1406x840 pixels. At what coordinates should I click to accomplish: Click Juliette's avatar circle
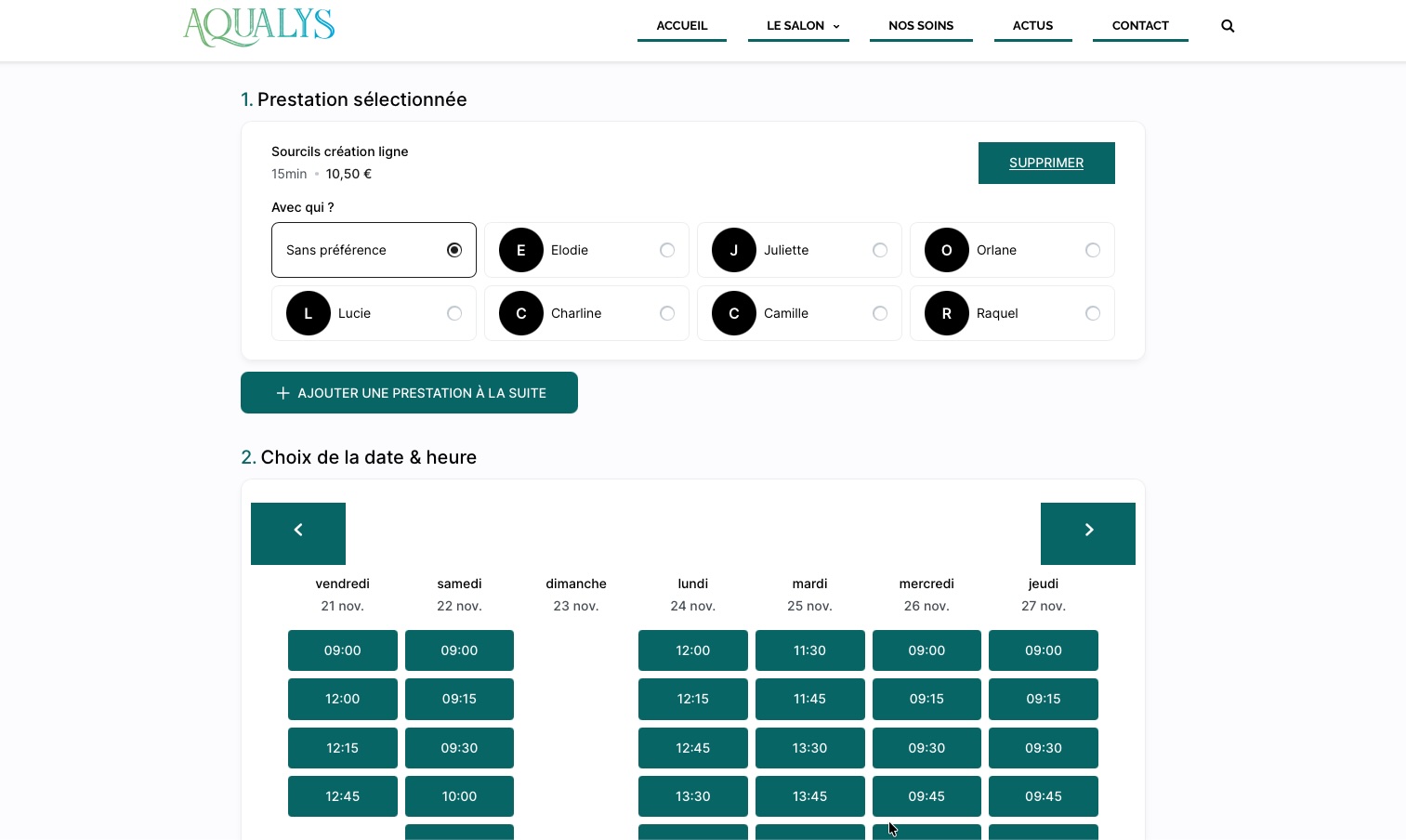coord(734,250)
